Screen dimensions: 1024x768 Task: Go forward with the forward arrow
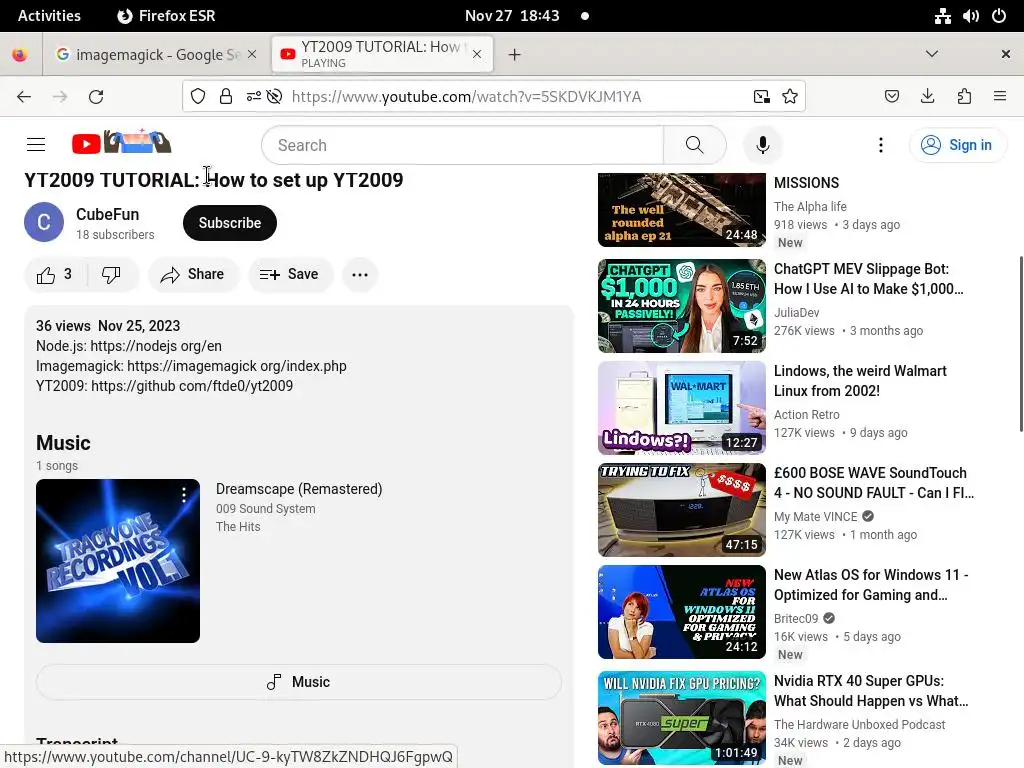(60, 97)
